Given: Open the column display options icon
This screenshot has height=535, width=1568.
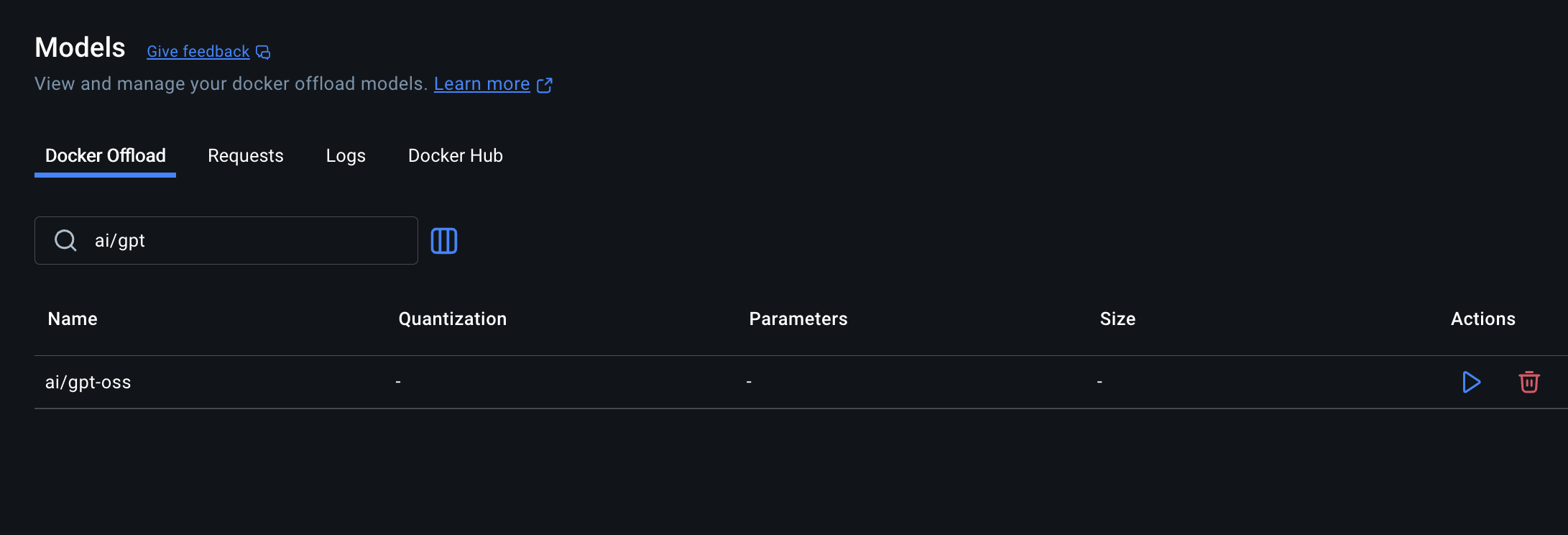Looking at the screenshot, I should (444, 241).
